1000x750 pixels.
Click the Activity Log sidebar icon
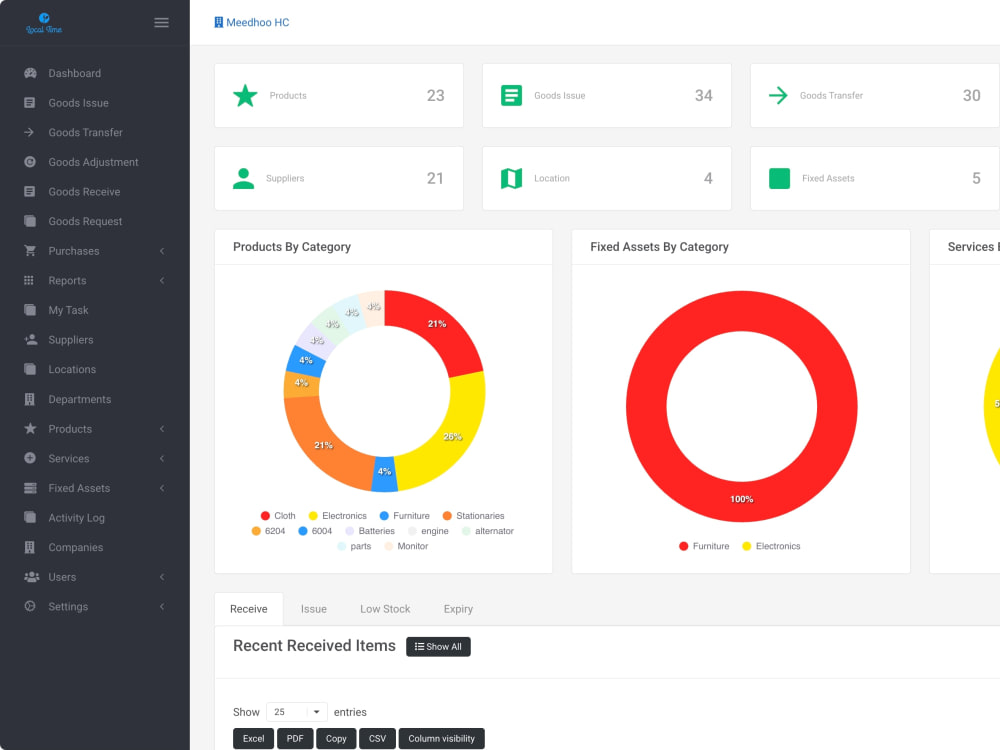coord(30,517)
